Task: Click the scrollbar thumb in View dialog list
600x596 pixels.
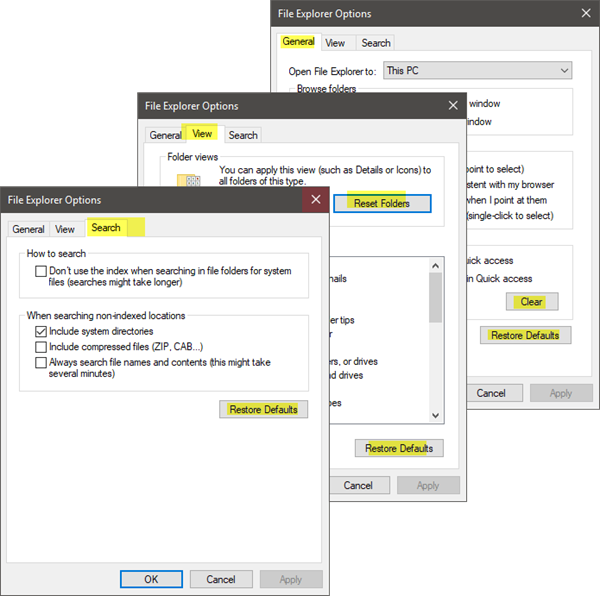Action: 435,298
